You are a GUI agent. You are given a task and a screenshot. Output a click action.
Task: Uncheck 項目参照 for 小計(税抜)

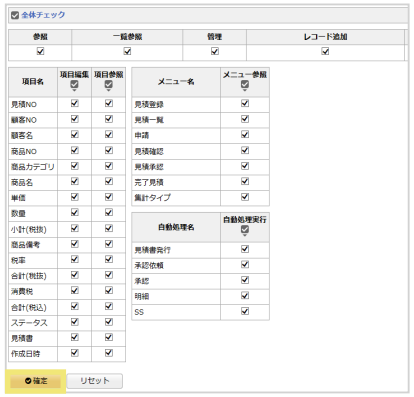109,228
